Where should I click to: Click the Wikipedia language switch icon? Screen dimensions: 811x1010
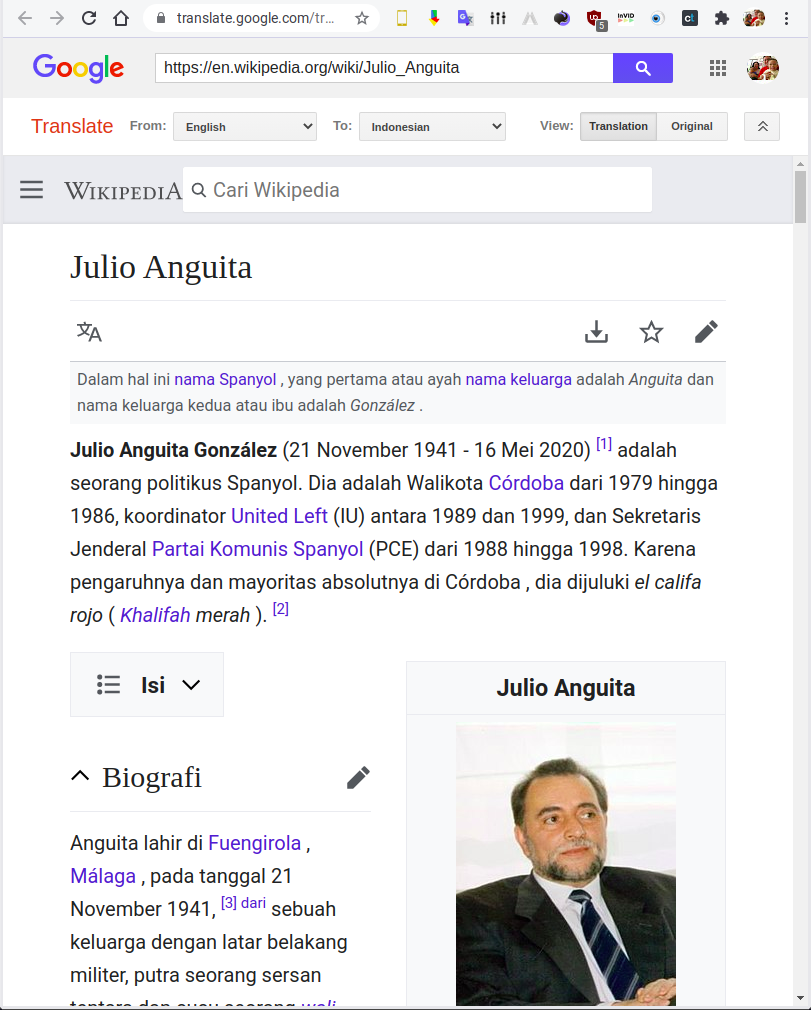point(90,332)
